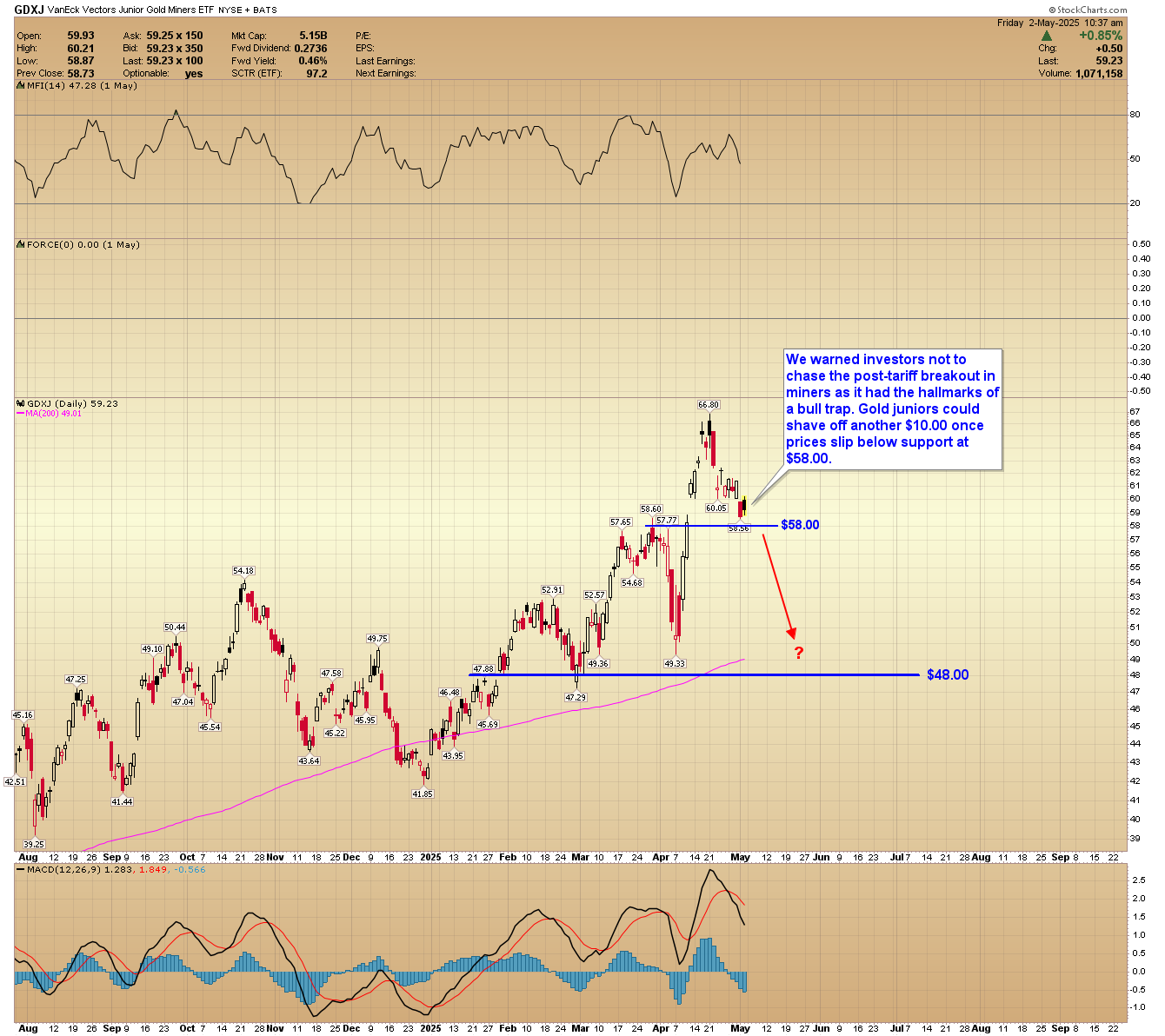Click the 47.25 price label
Image resolution: width=1165 pixels, height=1036 pixels.
point(76,680)
